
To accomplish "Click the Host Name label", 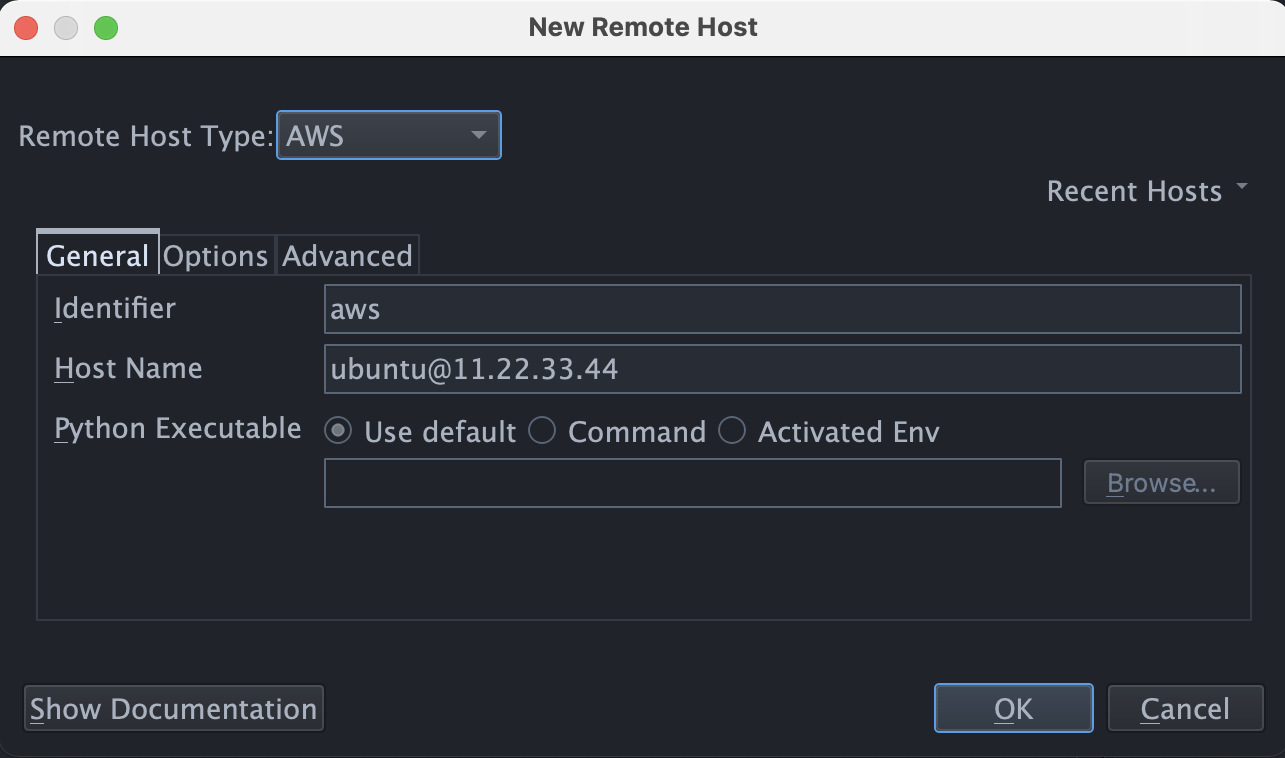I will (128, 368).
